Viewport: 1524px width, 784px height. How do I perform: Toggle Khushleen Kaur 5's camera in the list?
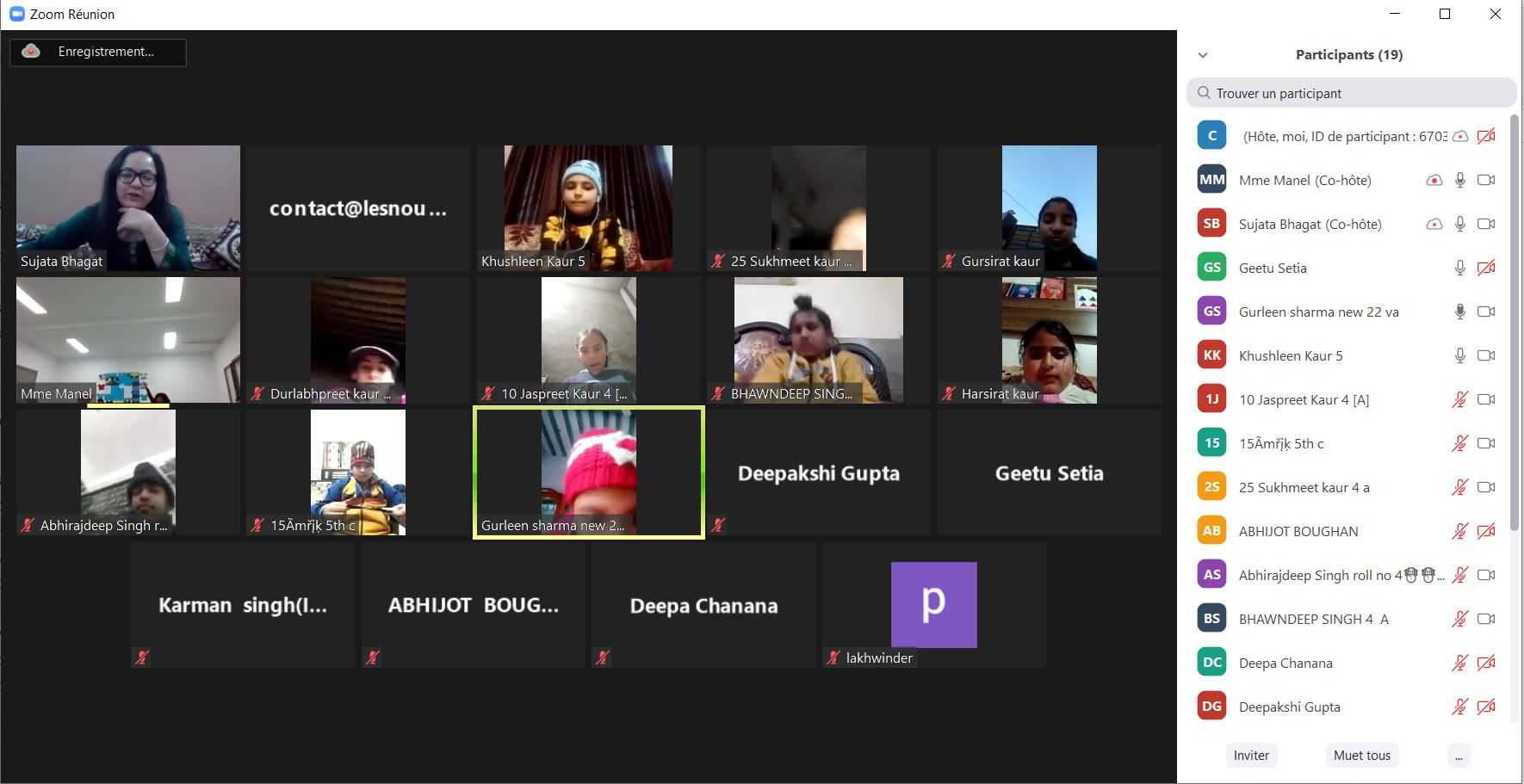tap(1485, 355)
